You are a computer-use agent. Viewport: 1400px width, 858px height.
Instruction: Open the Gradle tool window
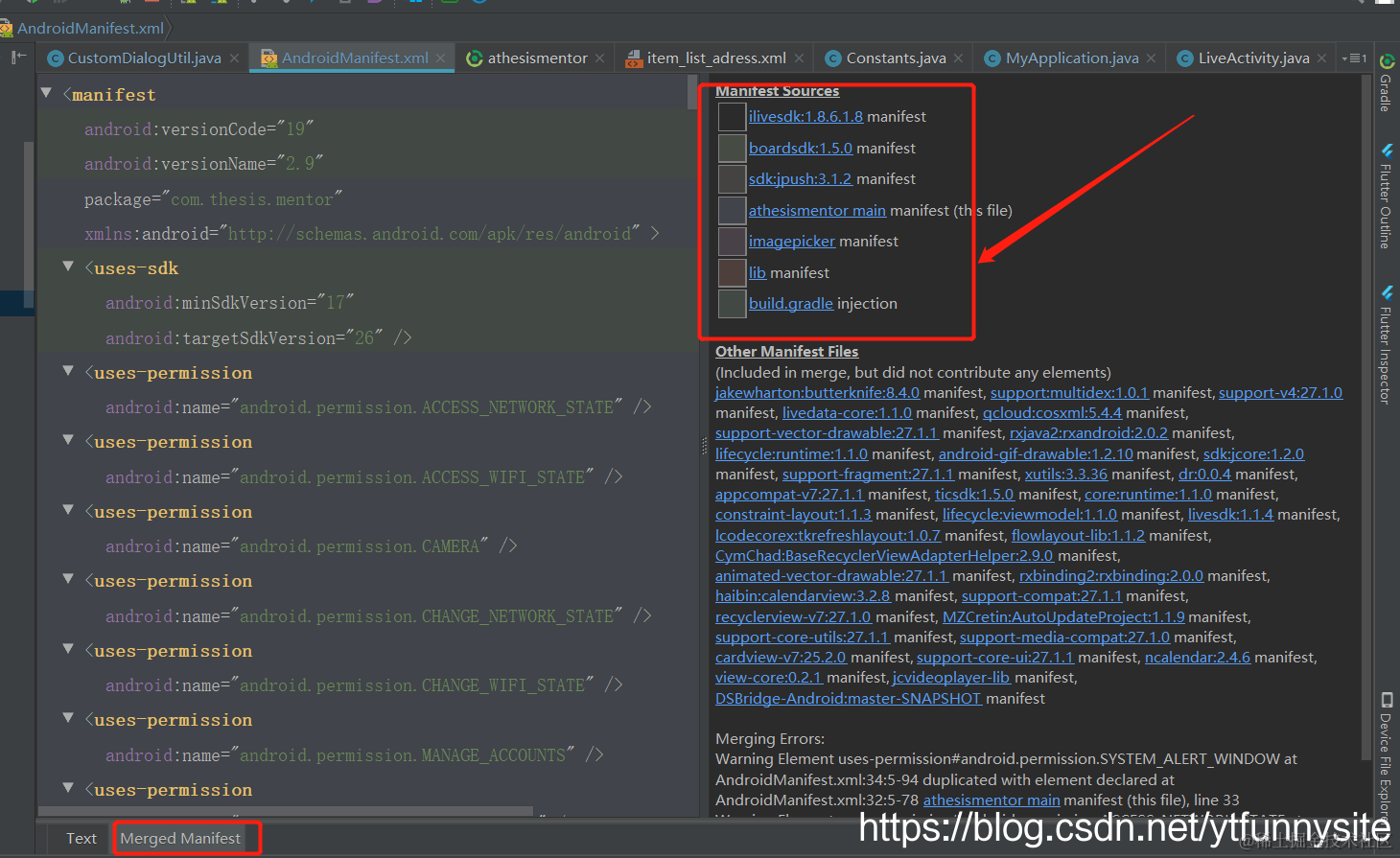(x=1387, y=83)
